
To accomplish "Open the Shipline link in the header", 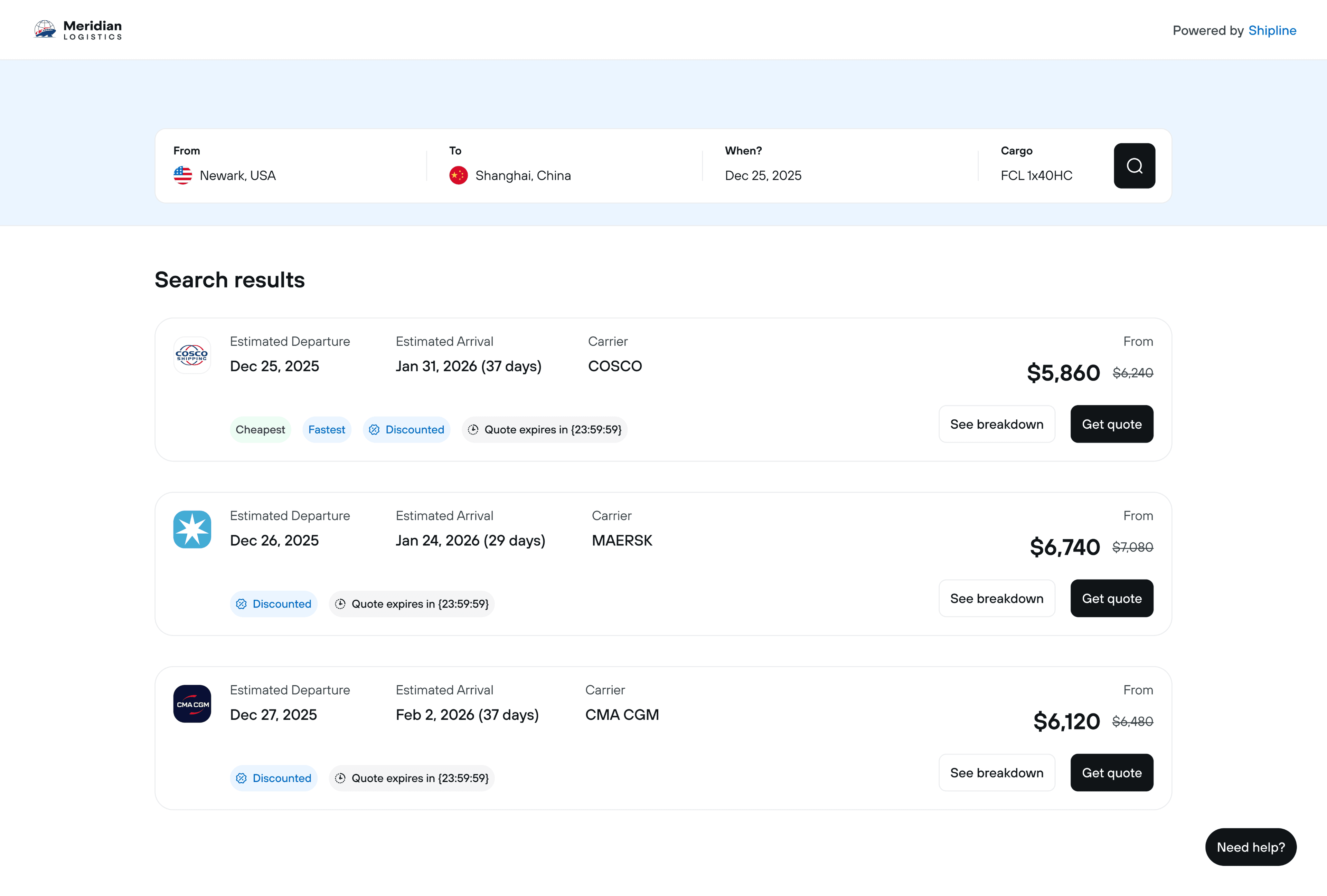I will 1272,30.
